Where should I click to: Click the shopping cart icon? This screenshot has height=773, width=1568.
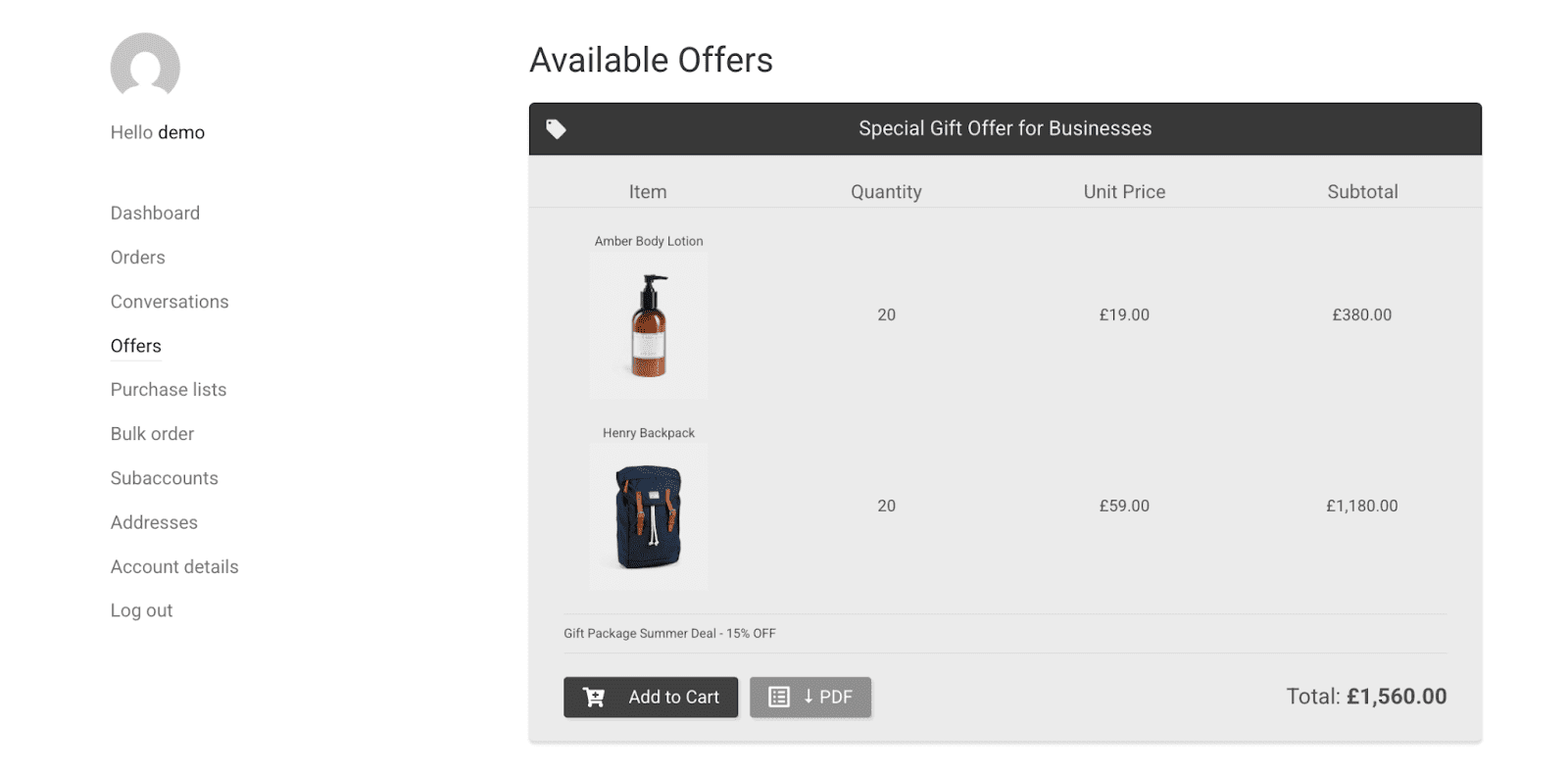(594, 697)
